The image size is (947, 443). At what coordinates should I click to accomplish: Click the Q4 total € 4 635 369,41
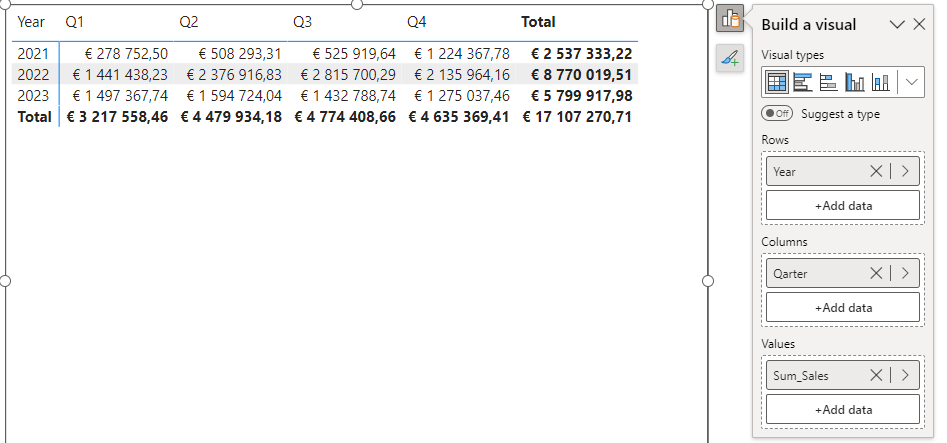(x=459, y=117)
